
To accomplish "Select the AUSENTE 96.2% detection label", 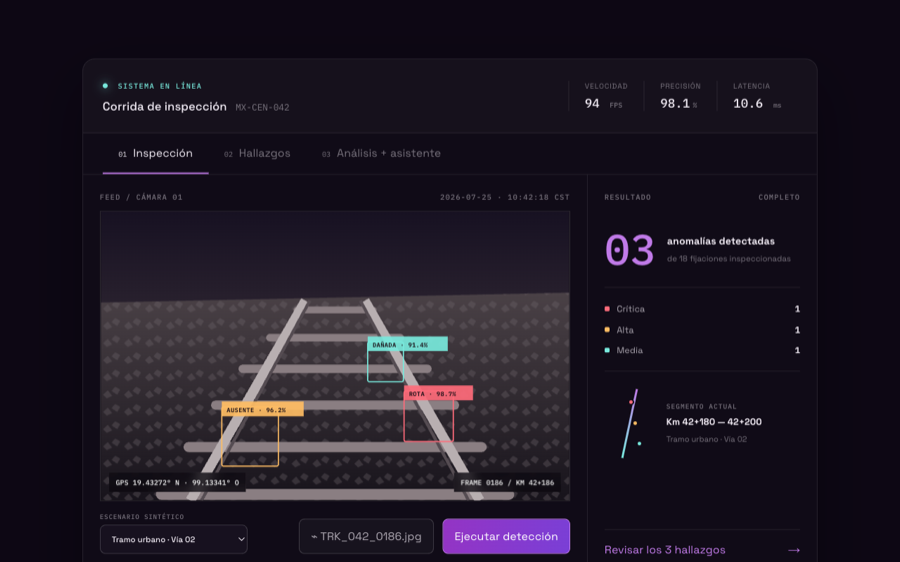I will click(262, 409).
